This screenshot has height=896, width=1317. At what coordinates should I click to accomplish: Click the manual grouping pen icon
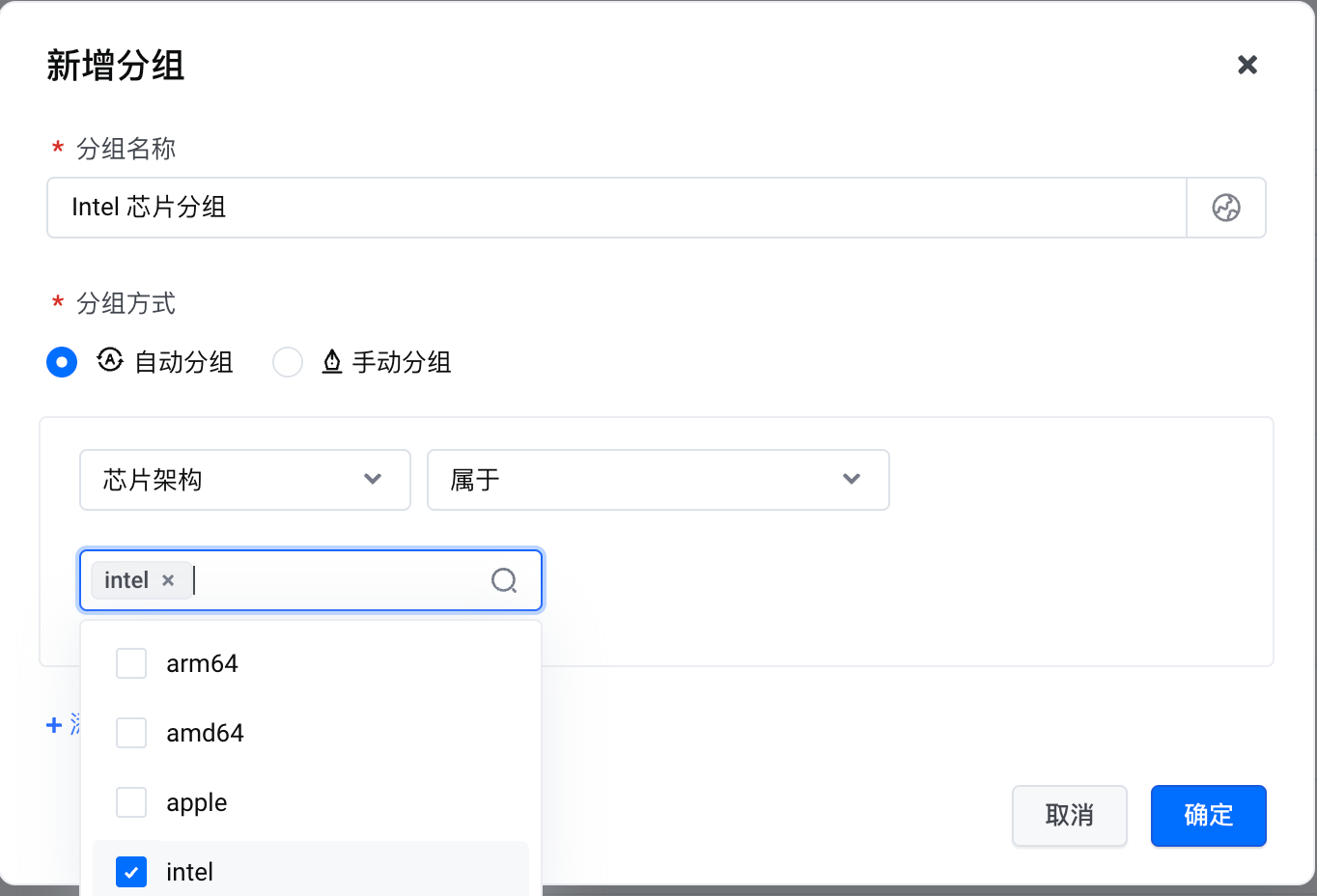(332, 362)
